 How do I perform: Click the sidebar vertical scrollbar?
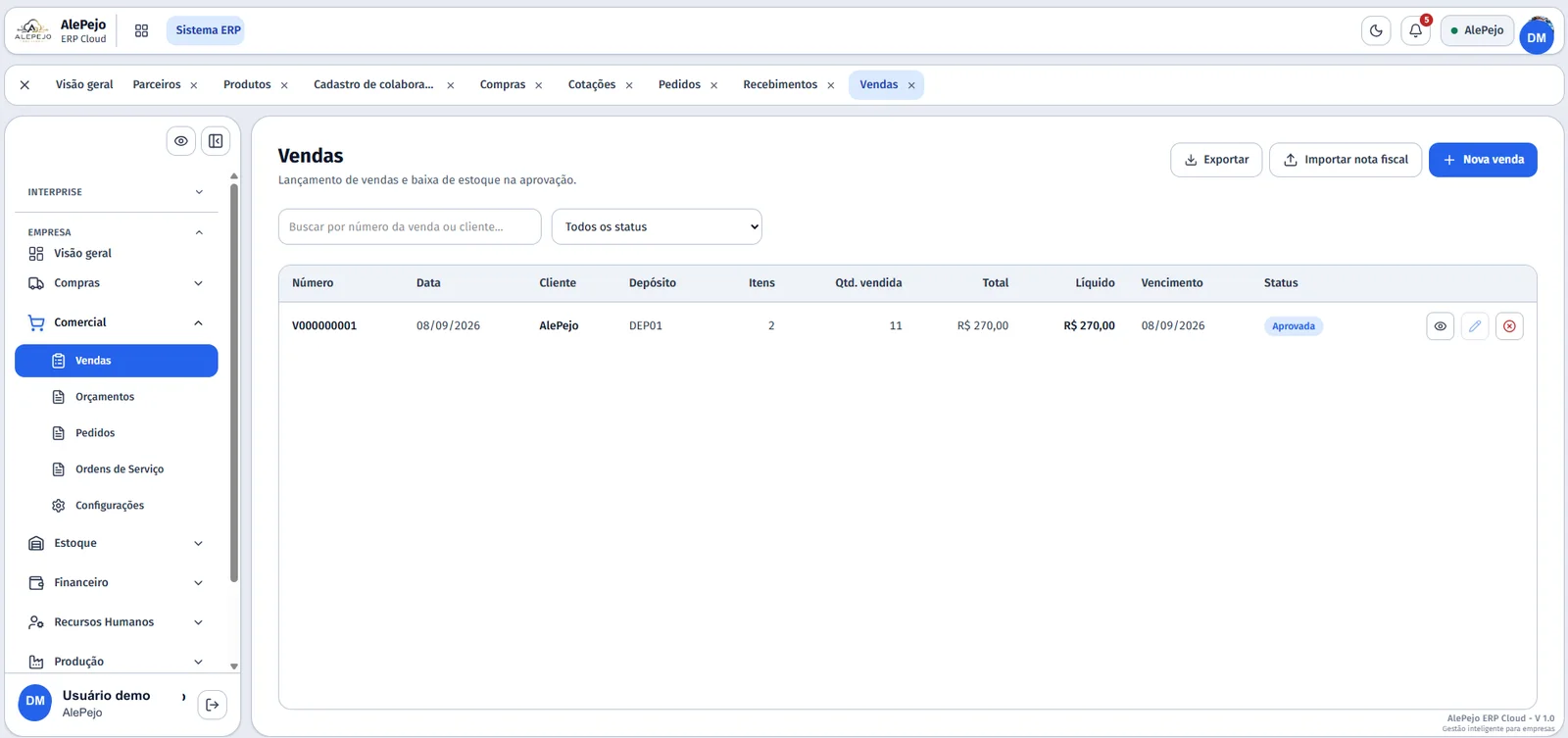234,382
